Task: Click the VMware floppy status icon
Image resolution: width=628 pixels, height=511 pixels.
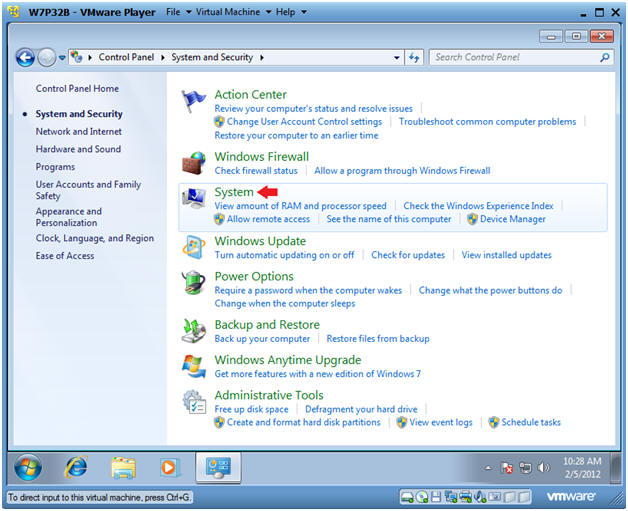Action: point(436,497)
